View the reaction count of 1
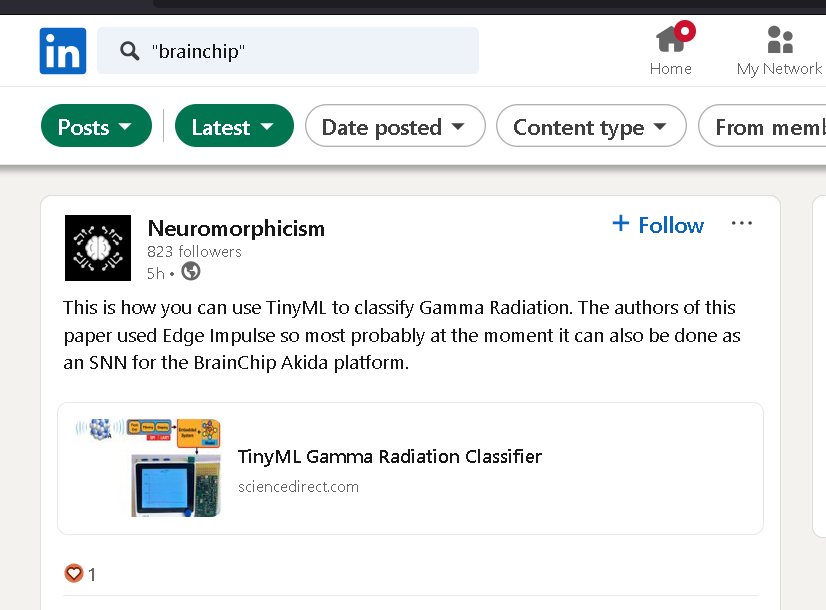The image size is (826, 610). point(92,574)
